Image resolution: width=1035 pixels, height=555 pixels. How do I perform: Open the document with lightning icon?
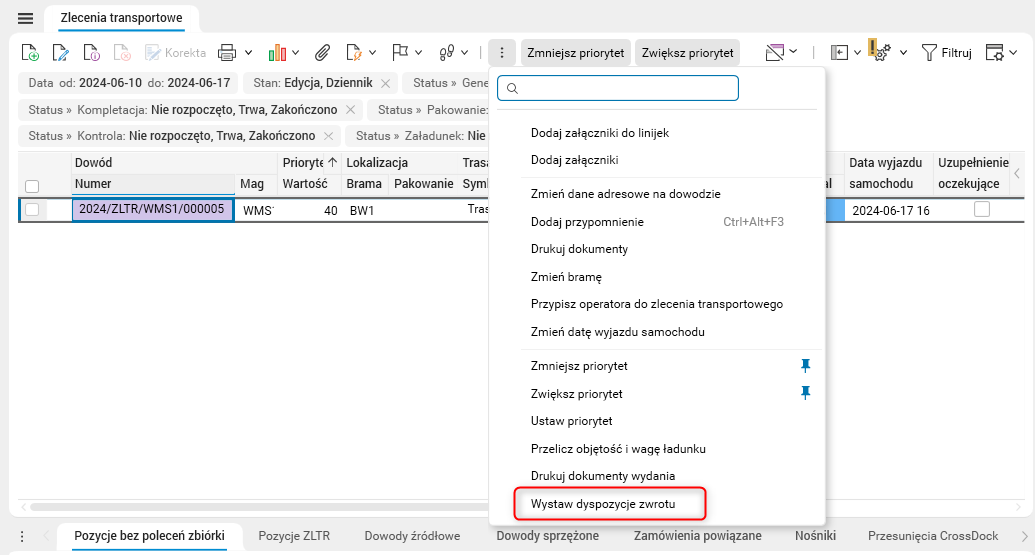pos(354,53)
